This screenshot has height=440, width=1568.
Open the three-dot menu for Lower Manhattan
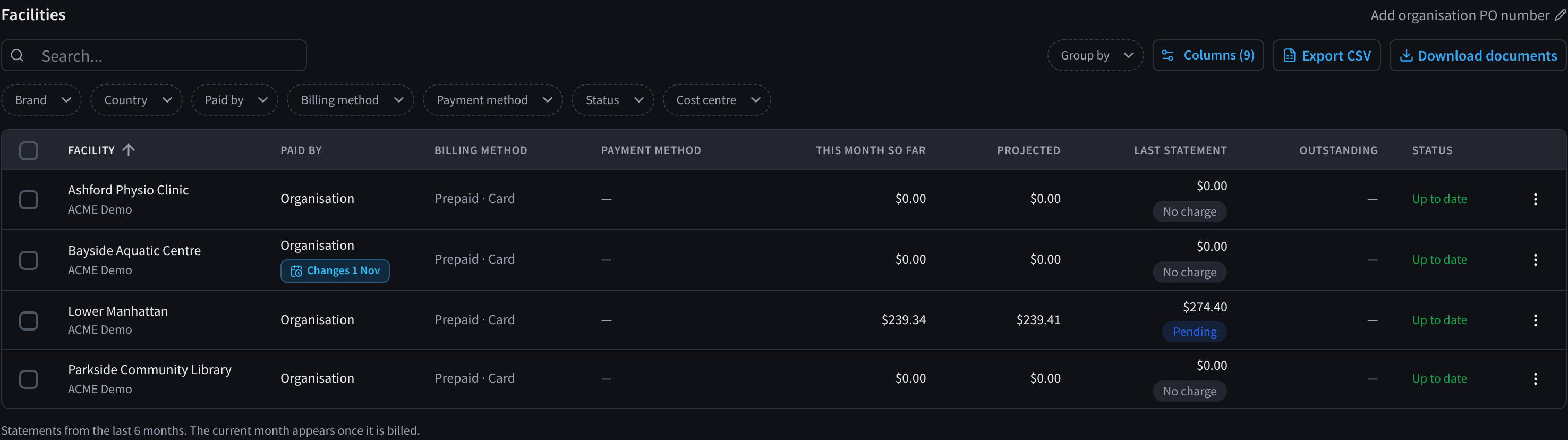coord(1535,320)
